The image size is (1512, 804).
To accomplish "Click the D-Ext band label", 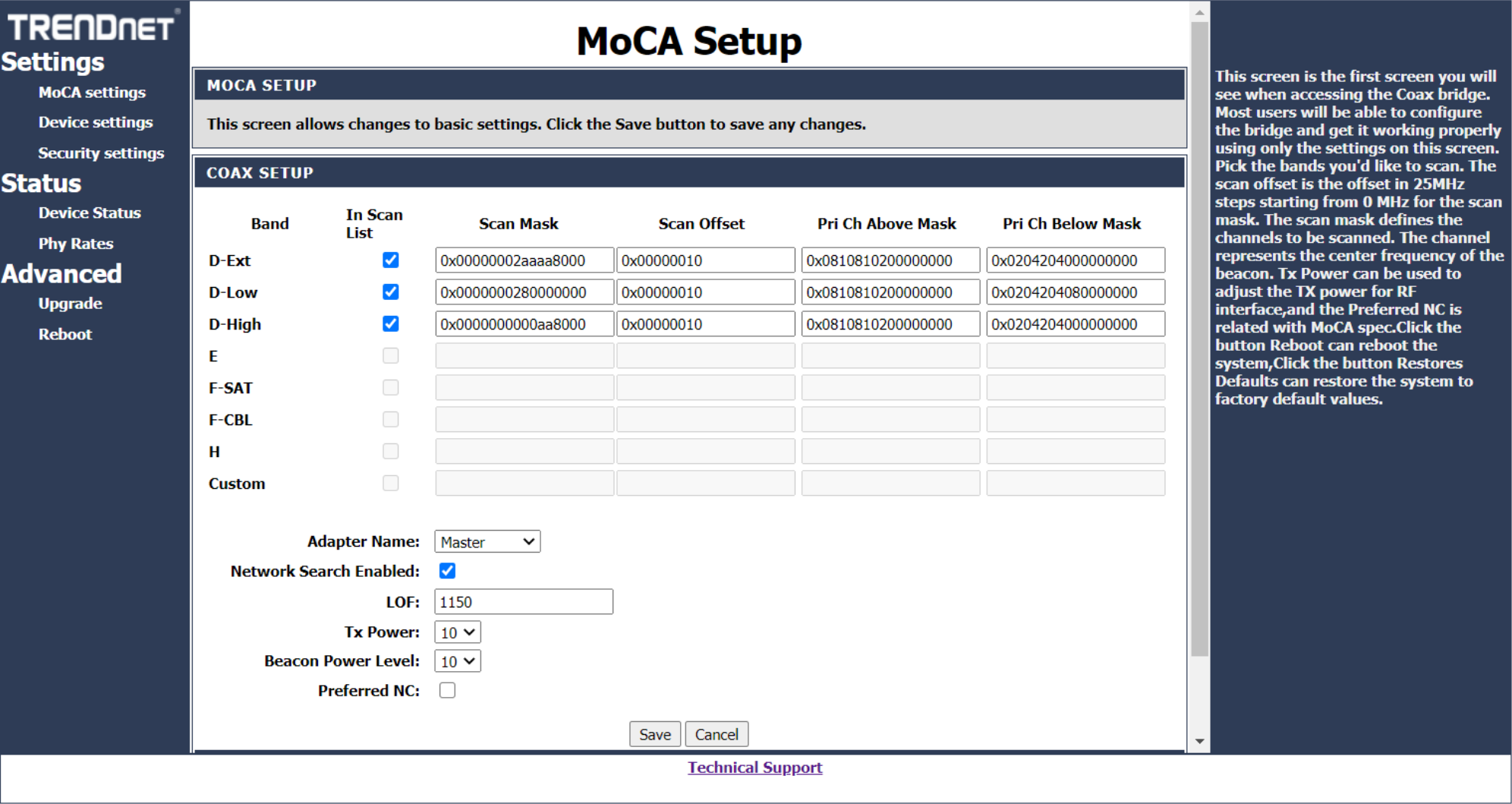I will 229,260.
